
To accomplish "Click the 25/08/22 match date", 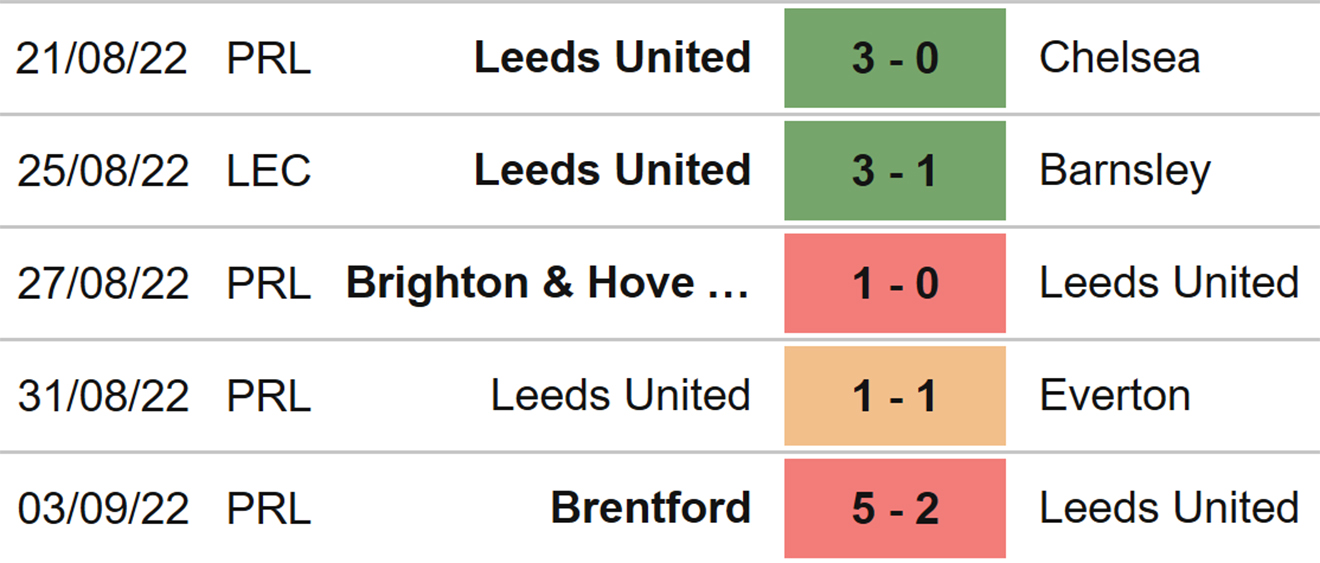I will click(x=102, y=172).
